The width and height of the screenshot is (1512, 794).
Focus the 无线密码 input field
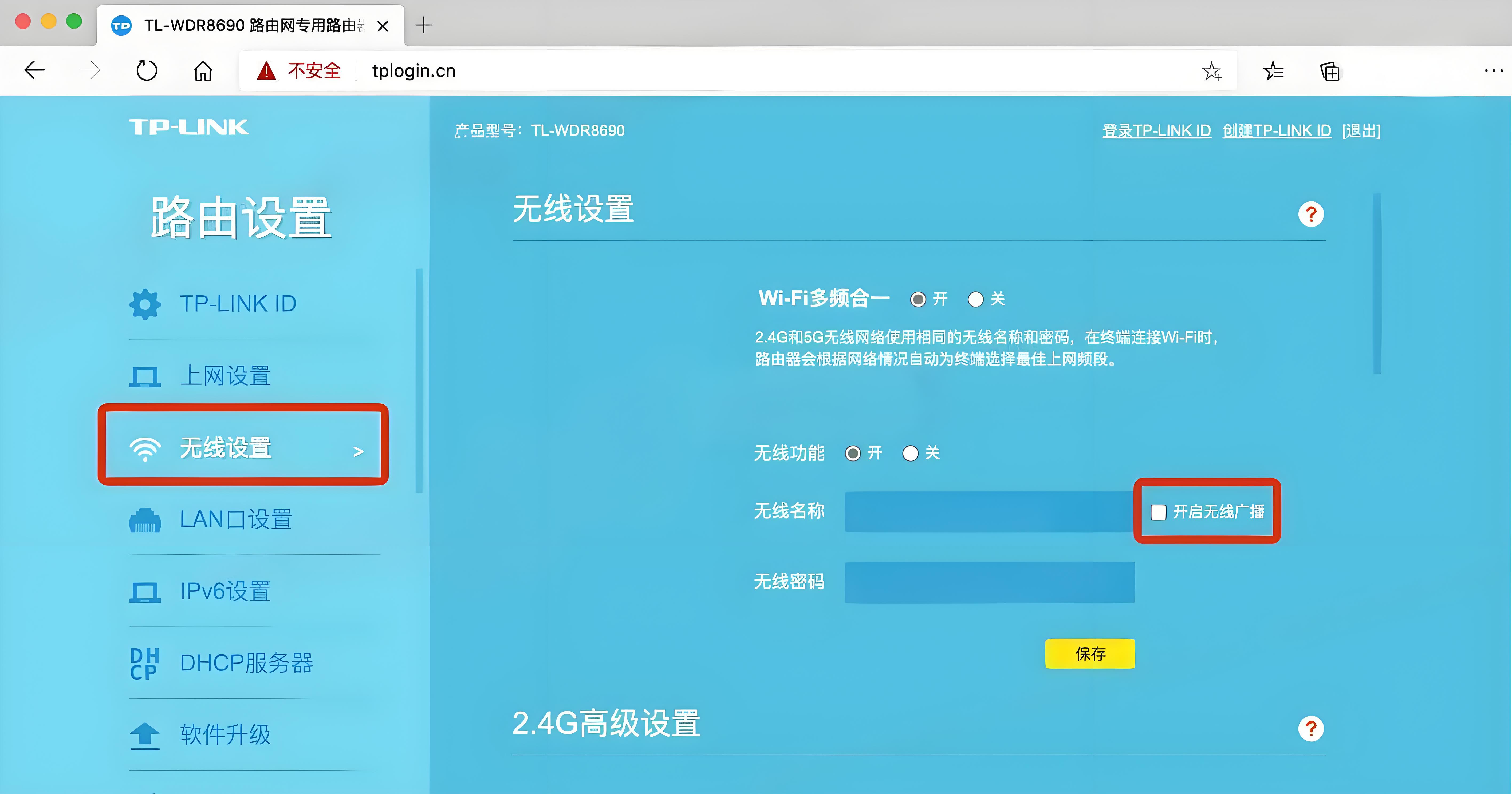(990, 583)
